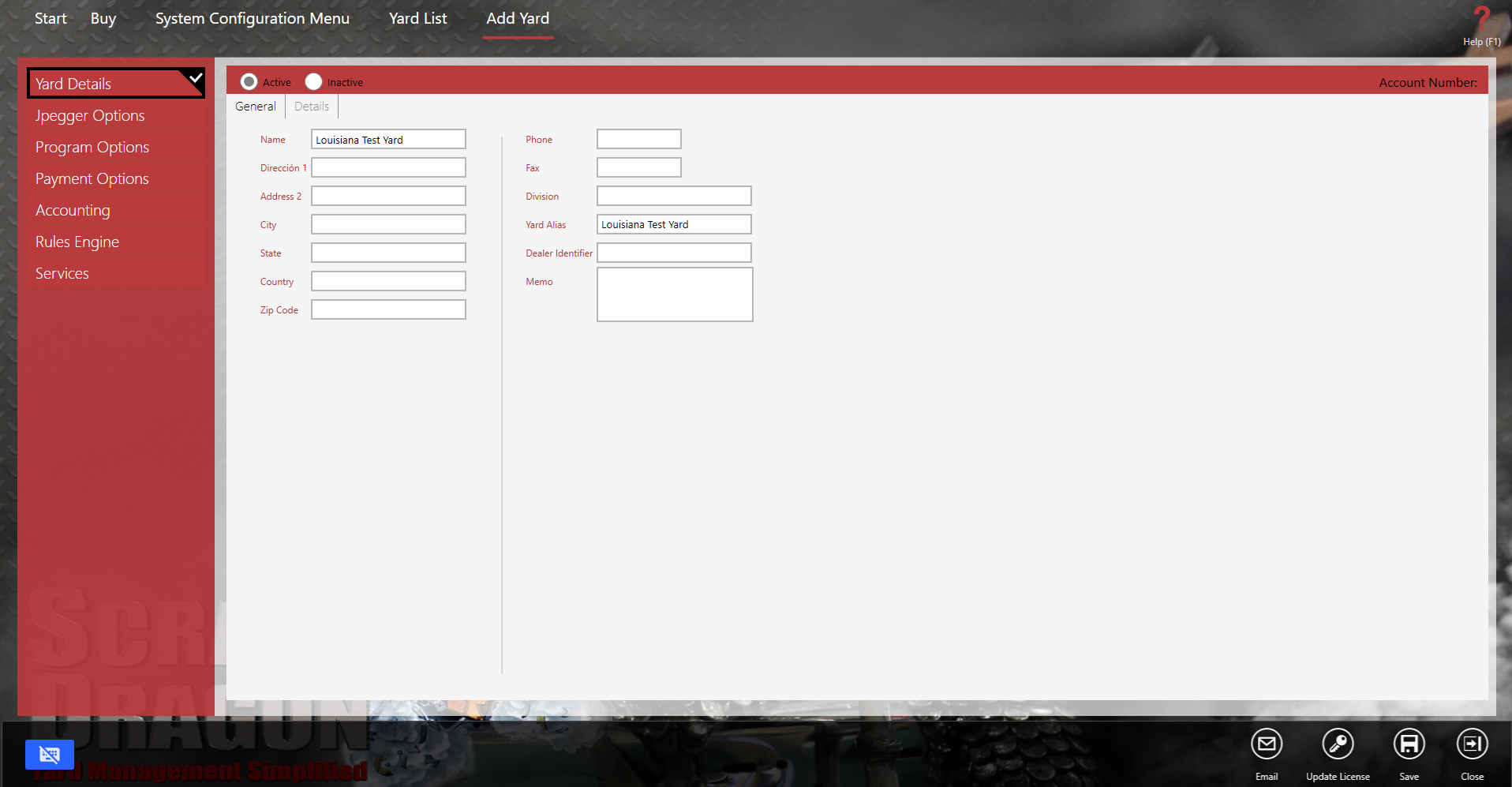The width and height of the screenshot is (1512, 787).
Task: Open Payment Options section
Action: [116, 178]
